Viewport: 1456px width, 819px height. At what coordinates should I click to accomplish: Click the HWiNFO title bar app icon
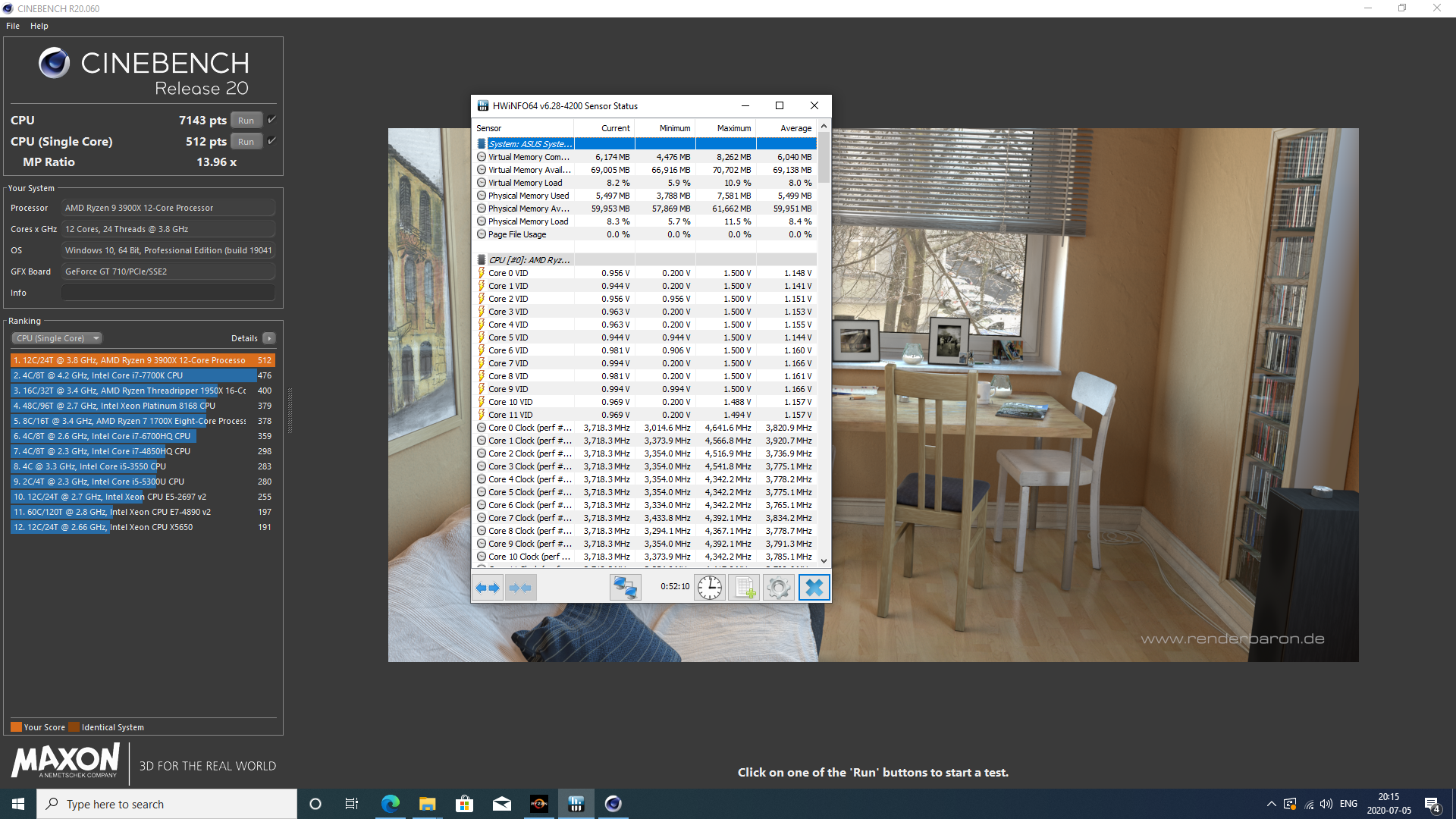coord(482,106)
